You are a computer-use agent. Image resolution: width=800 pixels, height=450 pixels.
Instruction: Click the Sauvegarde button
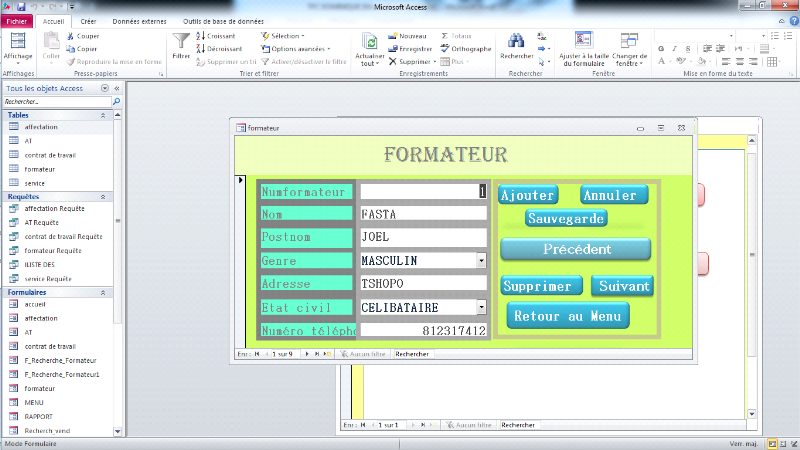[566, 218]
